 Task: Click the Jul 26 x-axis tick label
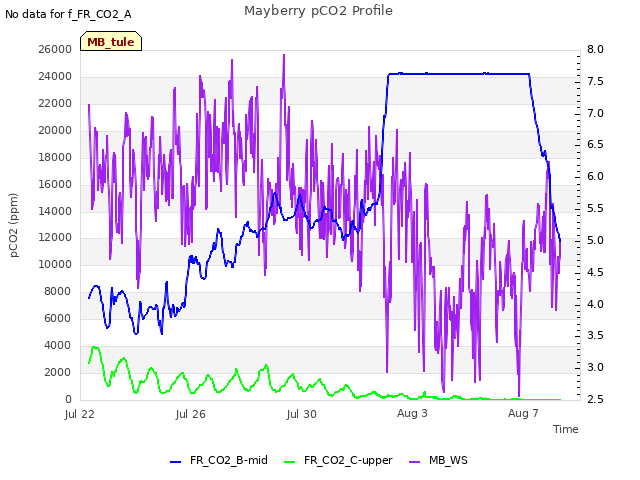click(x=191, y=414)
